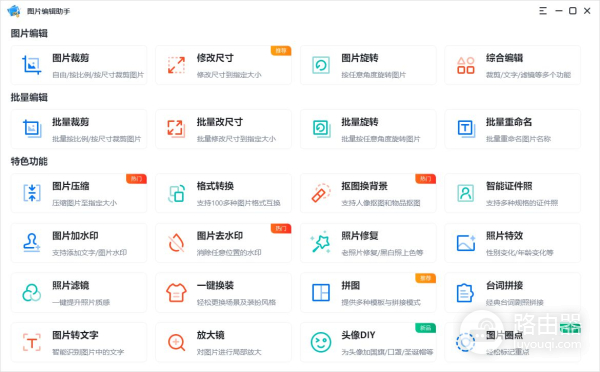600x372 pixels.
Task: Open the 图片压缩 compress icon
Action: click(x=32, y=193)
